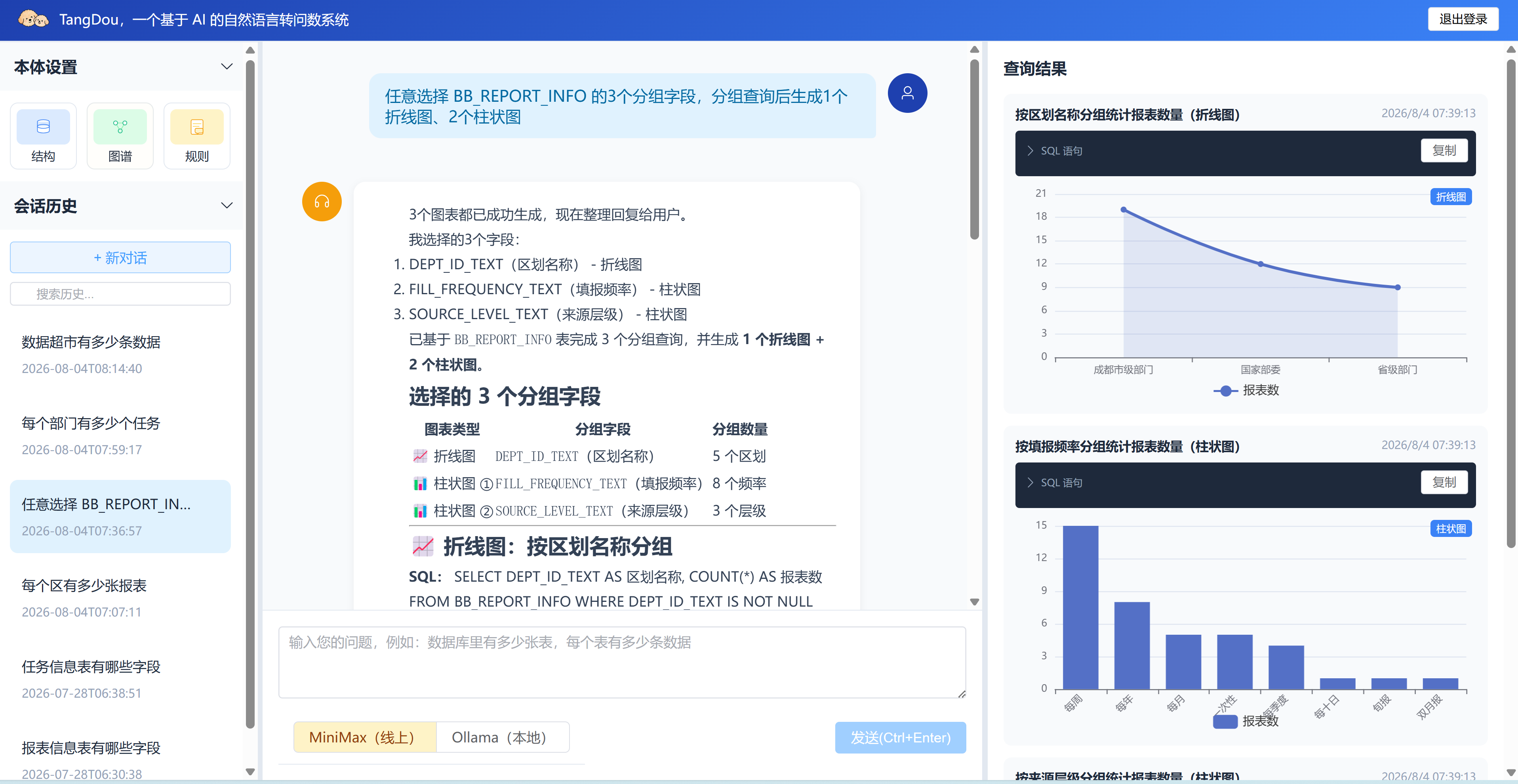The image size is (1518, 784).
Task: Open the 规则 rules icon
Action: click(197, 136)
